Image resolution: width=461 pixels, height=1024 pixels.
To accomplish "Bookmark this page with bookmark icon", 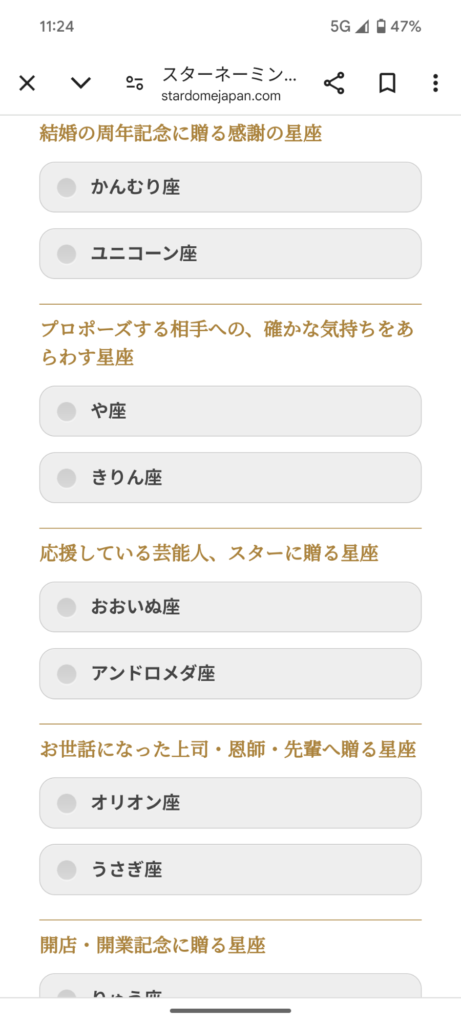I will [x=387, y=83].
